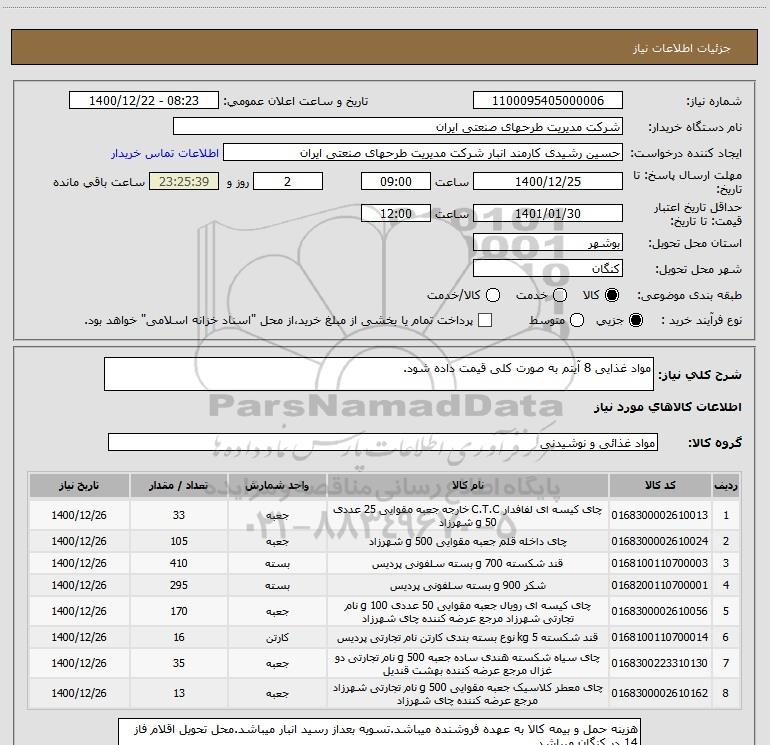Click item name قند شکسته 700 g پردیس
This screenshot has width=770, height=745.
(468, 563)
